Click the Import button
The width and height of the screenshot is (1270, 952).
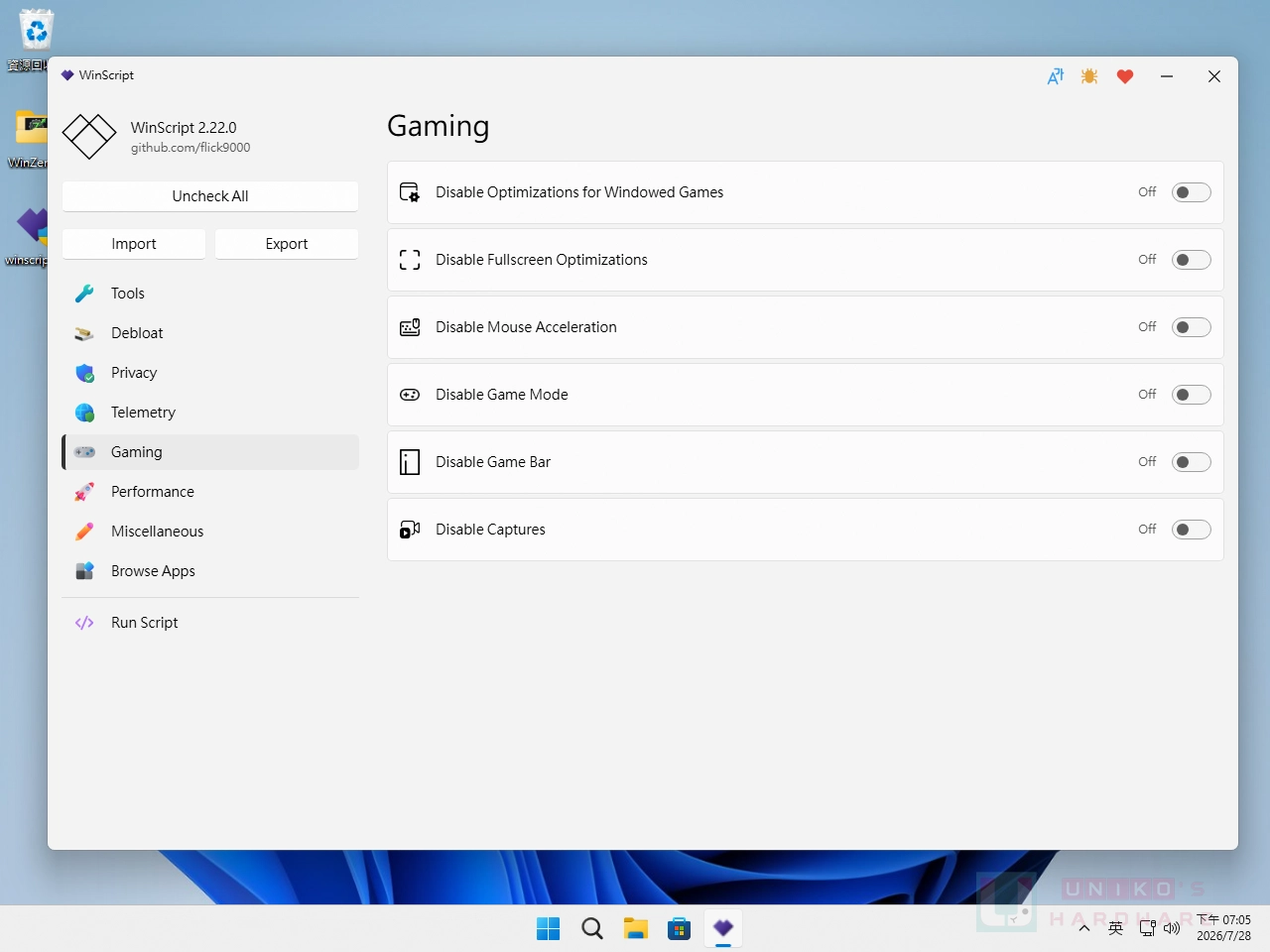134,244
